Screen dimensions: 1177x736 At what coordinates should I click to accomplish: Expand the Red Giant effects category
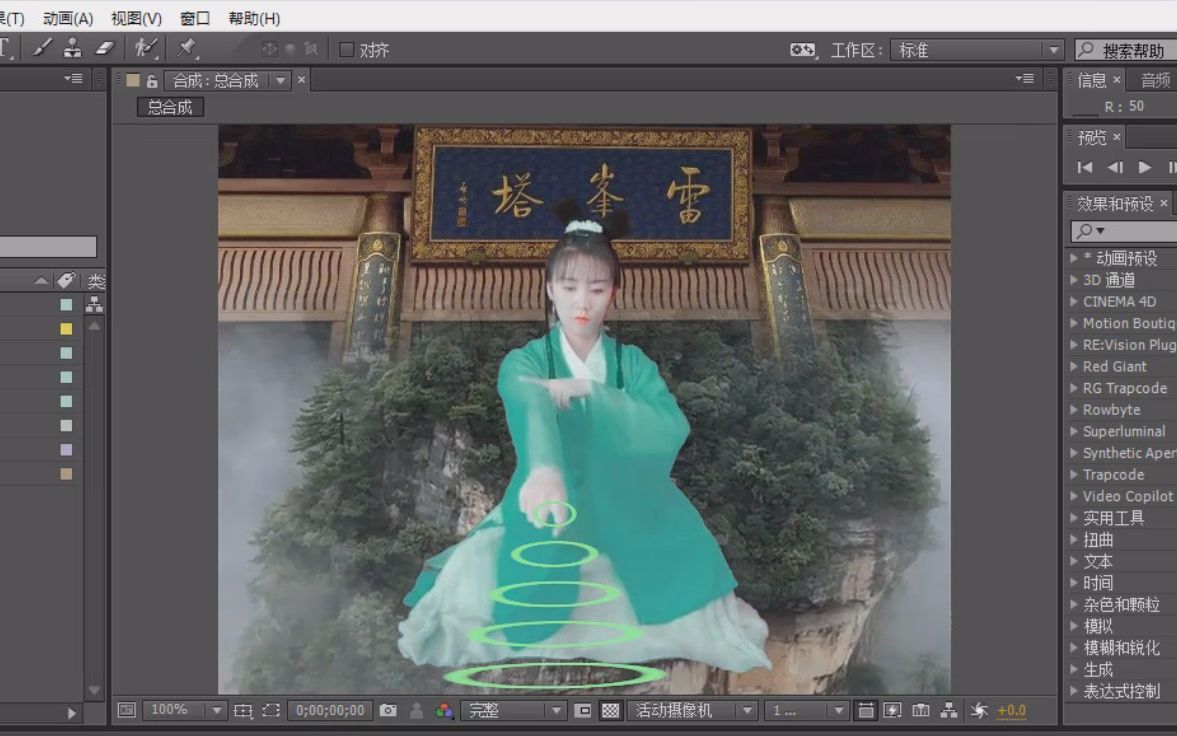point(1073,366)
